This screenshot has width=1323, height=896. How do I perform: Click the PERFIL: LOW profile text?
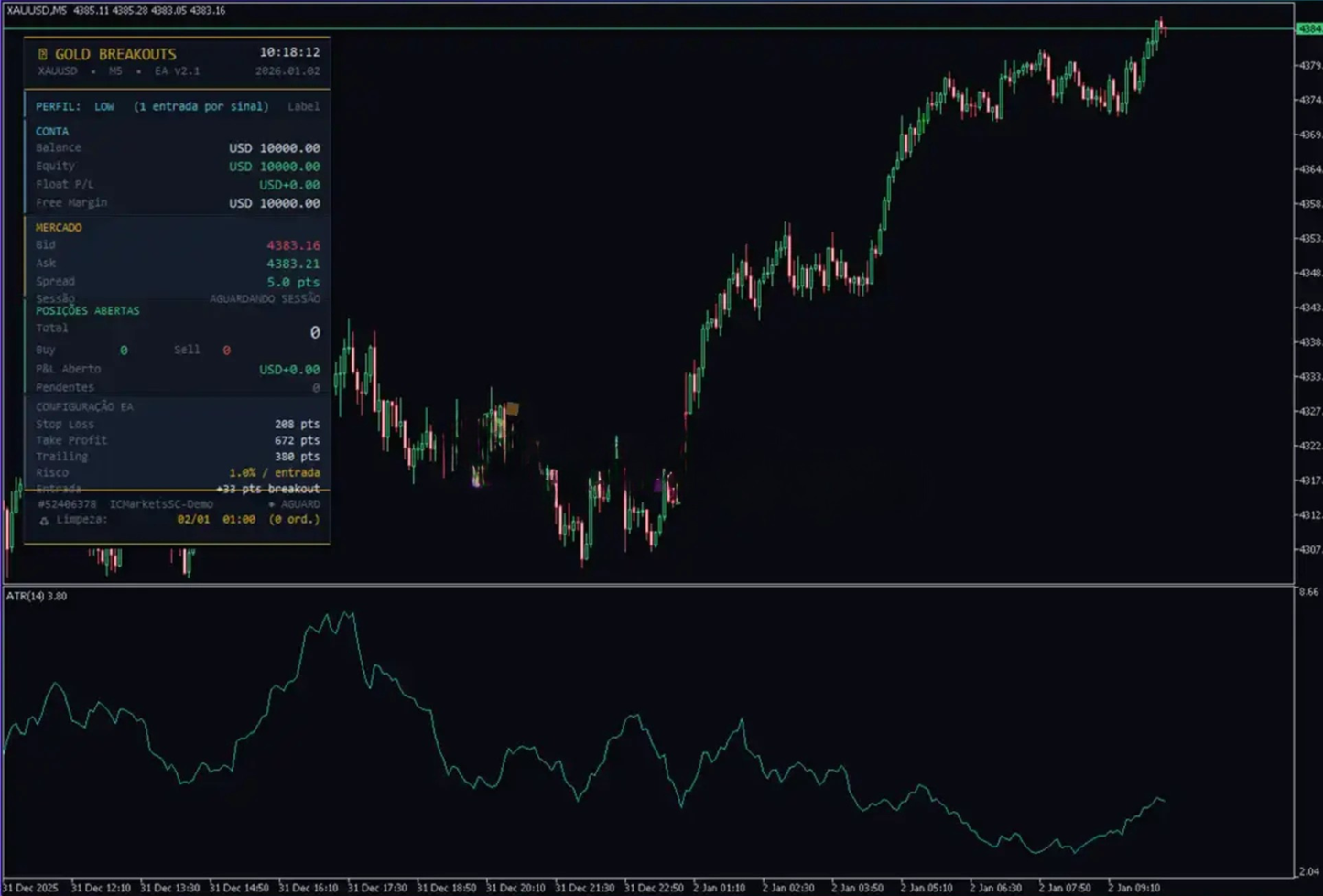point(75,106)
